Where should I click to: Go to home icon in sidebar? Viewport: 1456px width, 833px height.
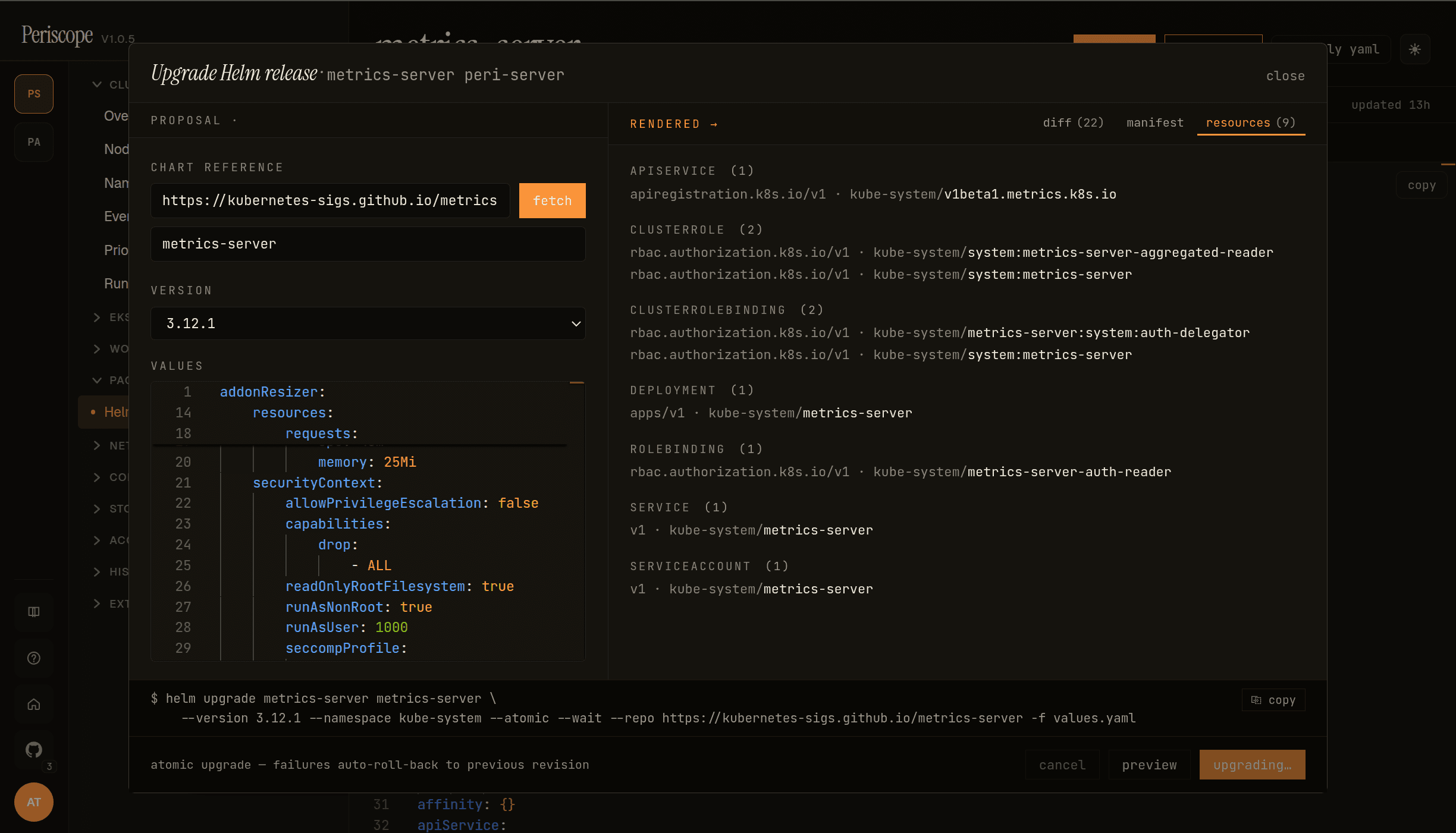(34, 705)
